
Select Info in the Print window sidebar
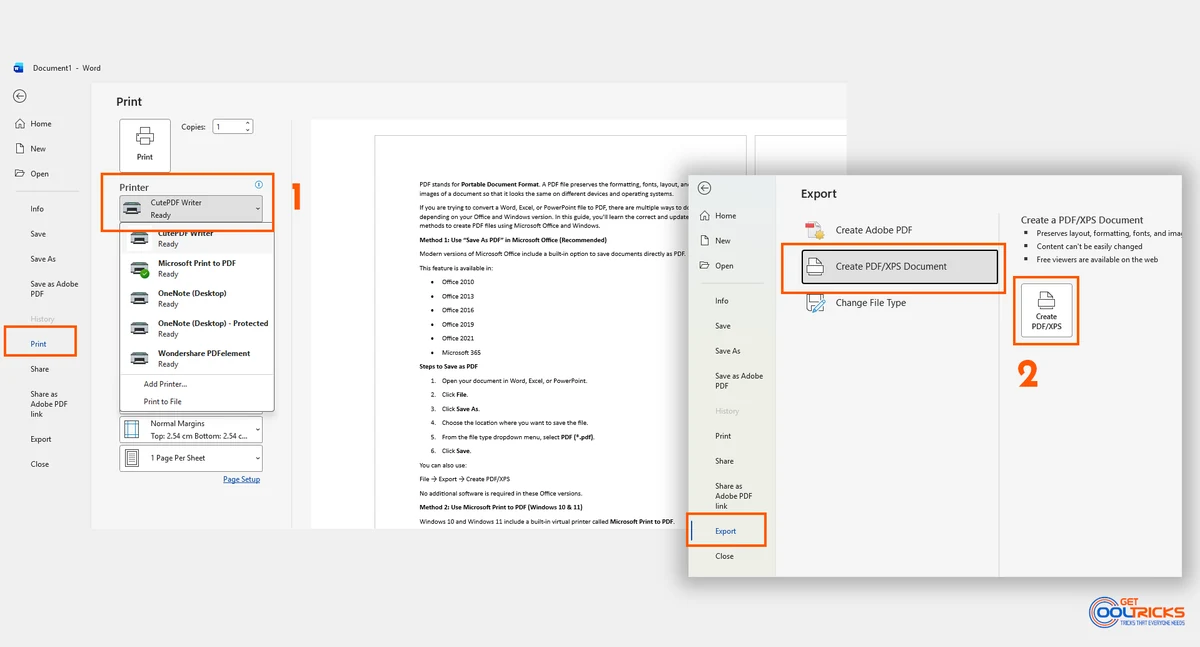[37, 209]
